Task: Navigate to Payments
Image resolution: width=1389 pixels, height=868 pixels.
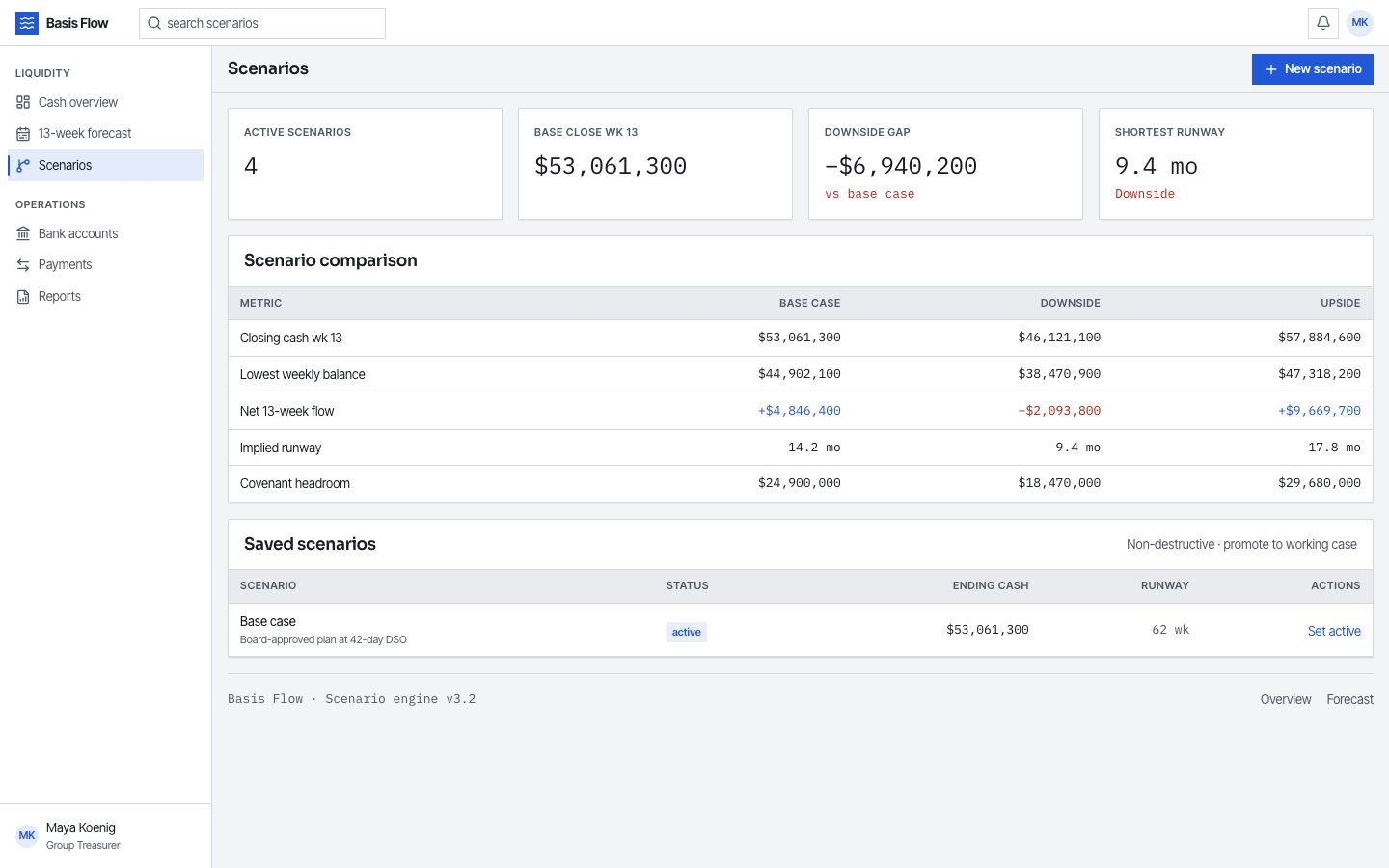Action: tap(106, 265)
